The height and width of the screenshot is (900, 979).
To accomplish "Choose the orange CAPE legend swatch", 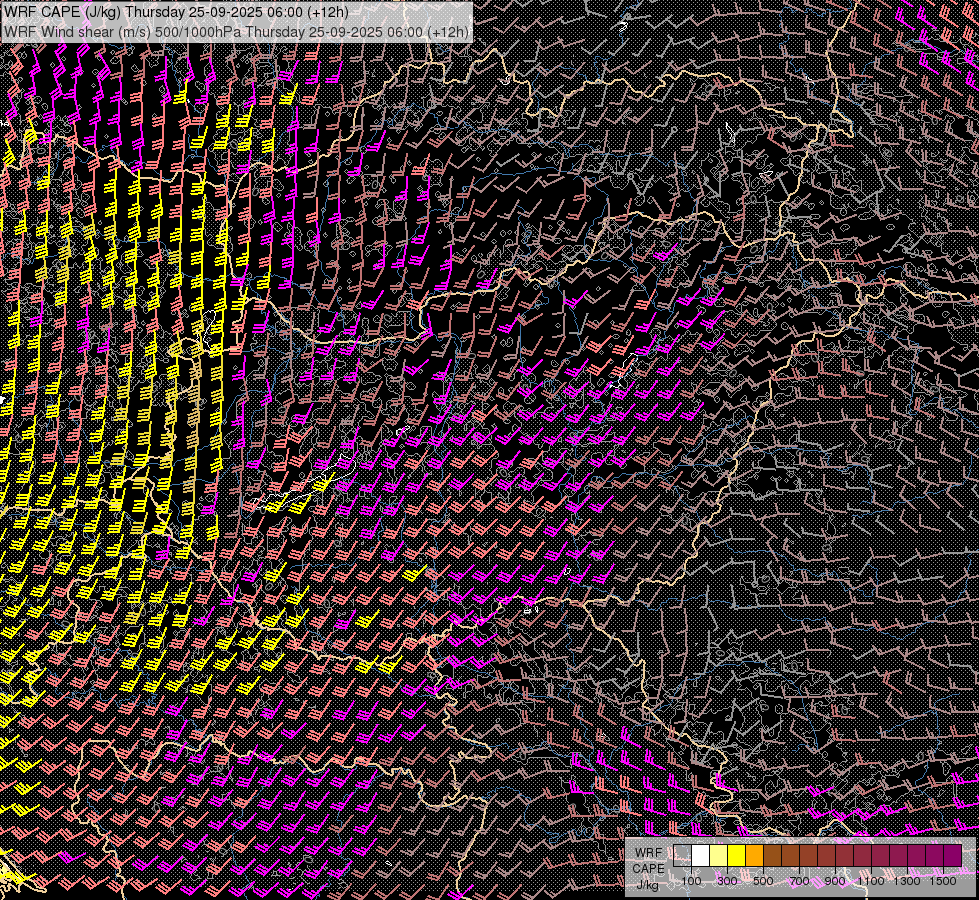I will pos(755,856).
